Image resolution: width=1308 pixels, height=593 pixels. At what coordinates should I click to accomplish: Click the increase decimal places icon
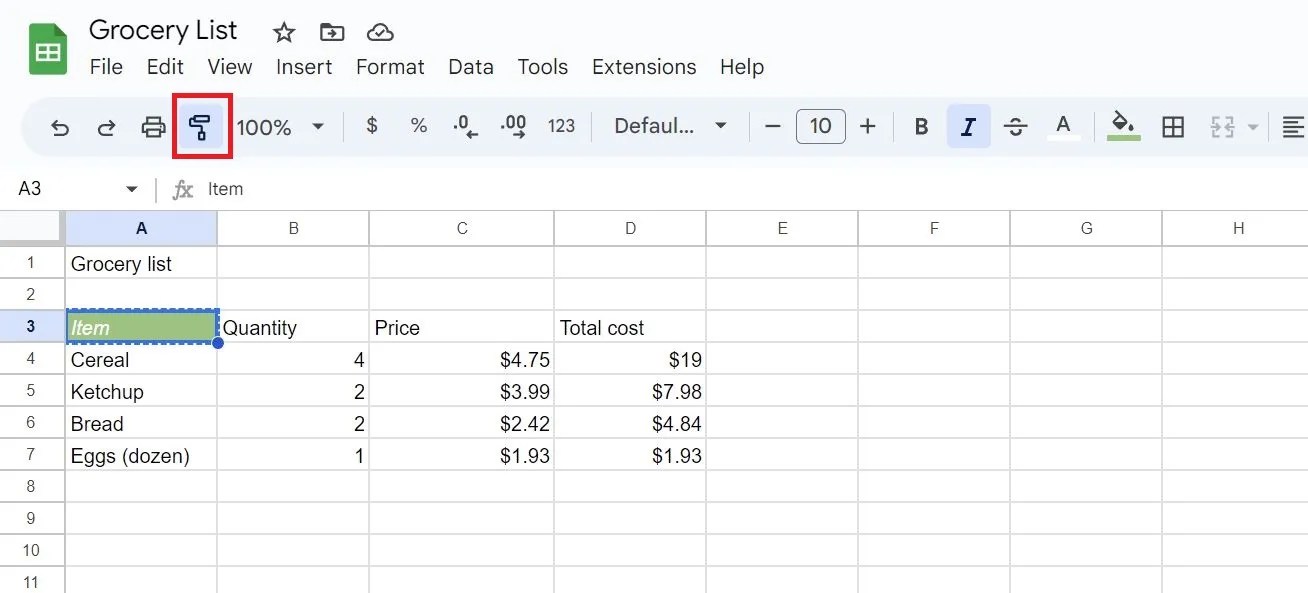(514, 126)
